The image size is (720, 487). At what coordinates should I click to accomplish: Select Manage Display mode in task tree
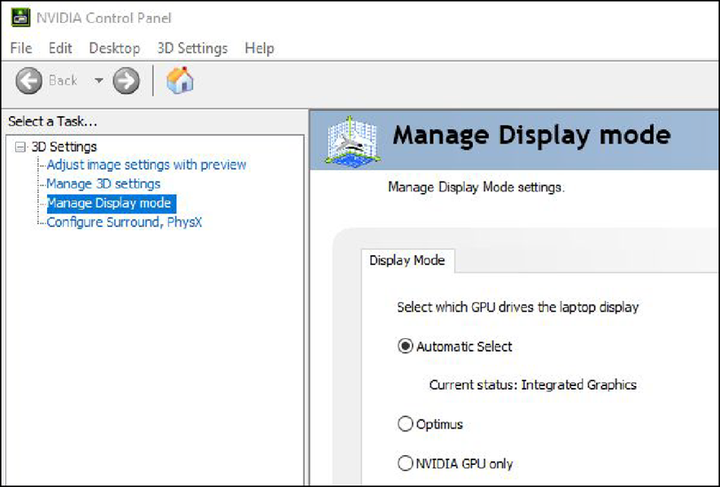click(x=109, y=203)
